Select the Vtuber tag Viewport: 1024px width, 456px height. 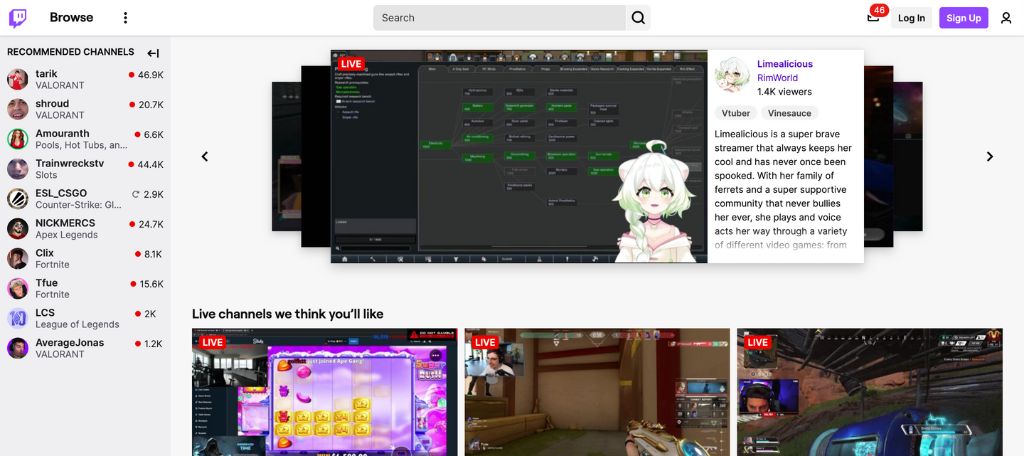point(736,113)
